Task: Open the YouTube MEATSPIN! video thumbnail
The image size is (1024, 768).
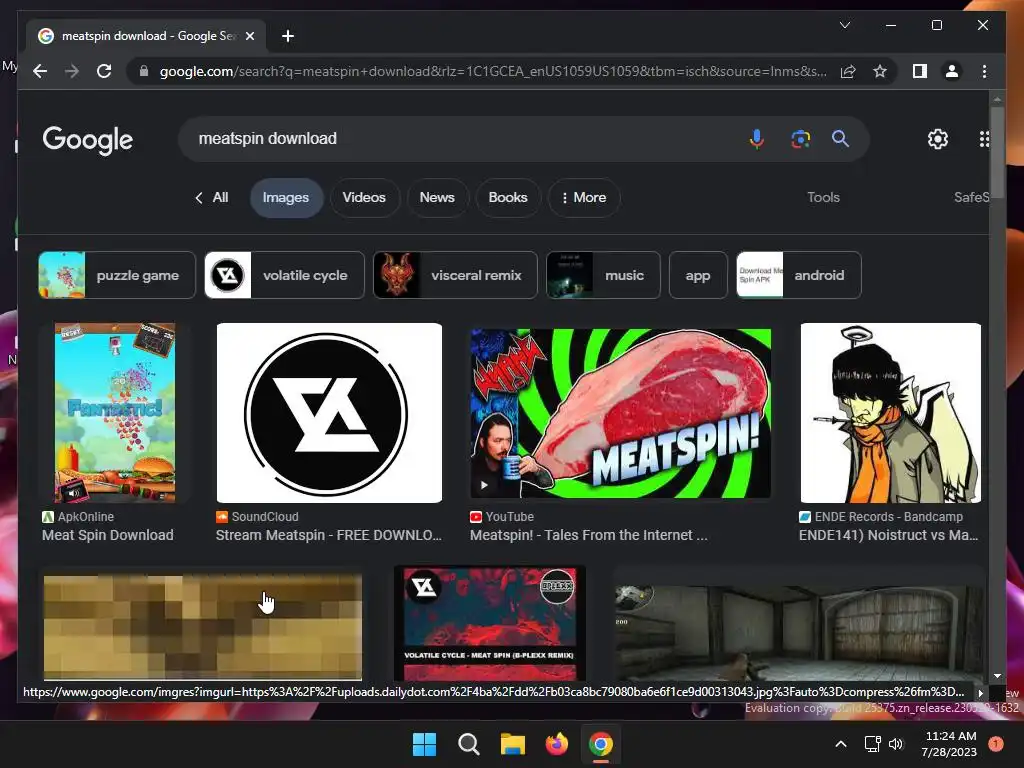Action: click(x=620, y=413)
